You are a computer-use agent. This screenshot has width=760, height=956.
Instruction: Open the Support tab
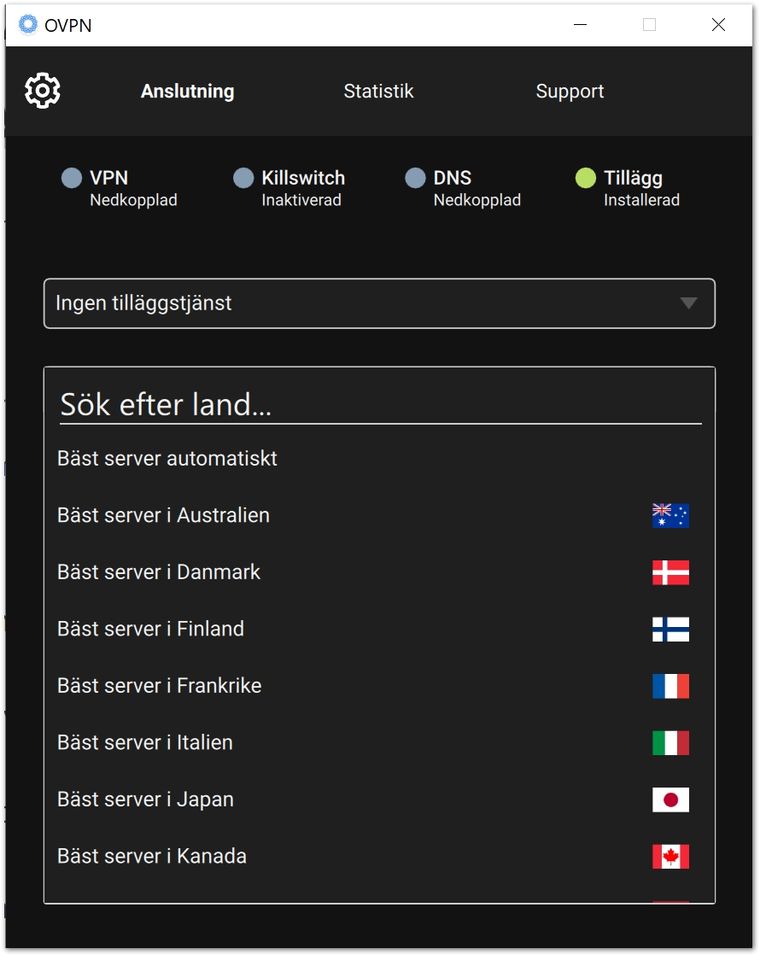570,91
